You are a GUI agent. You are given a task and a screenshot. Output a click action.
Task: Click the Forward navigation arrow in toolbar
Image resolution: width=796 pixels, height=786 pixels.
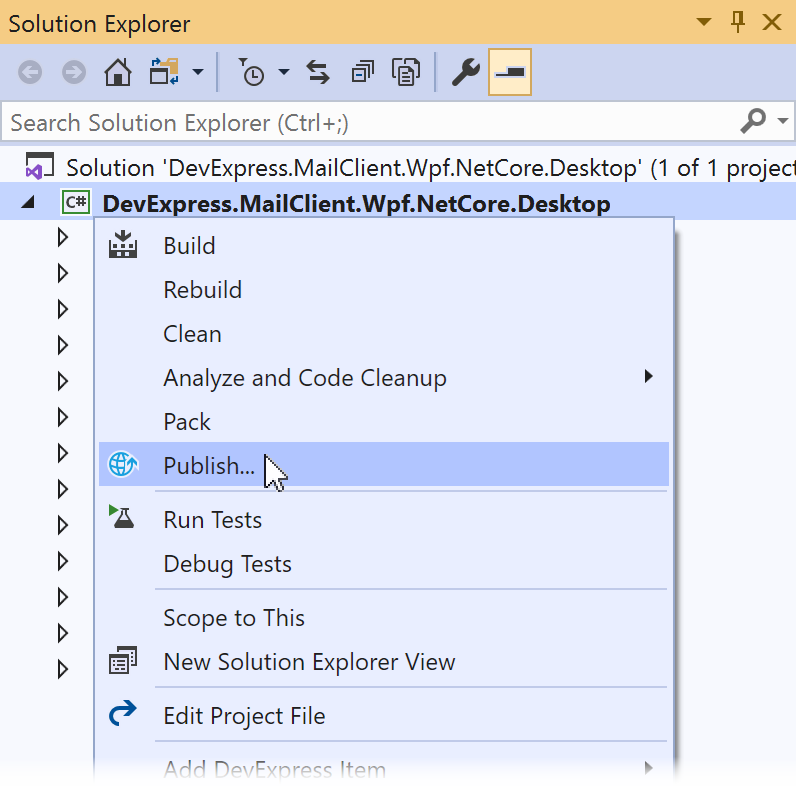pyautogui.click(x=74, y=72)
